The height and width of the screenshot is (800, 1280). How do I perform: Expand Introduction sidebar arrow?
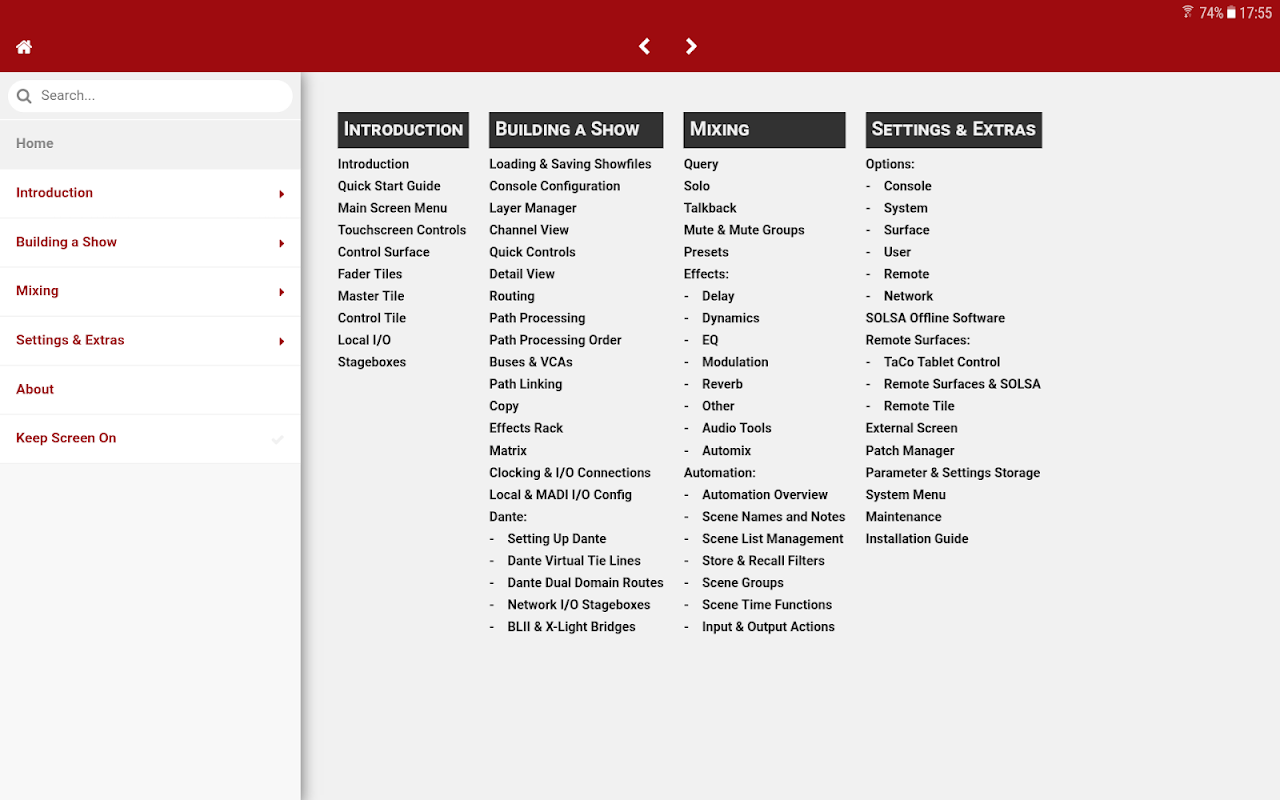click(x=282, y=194)
